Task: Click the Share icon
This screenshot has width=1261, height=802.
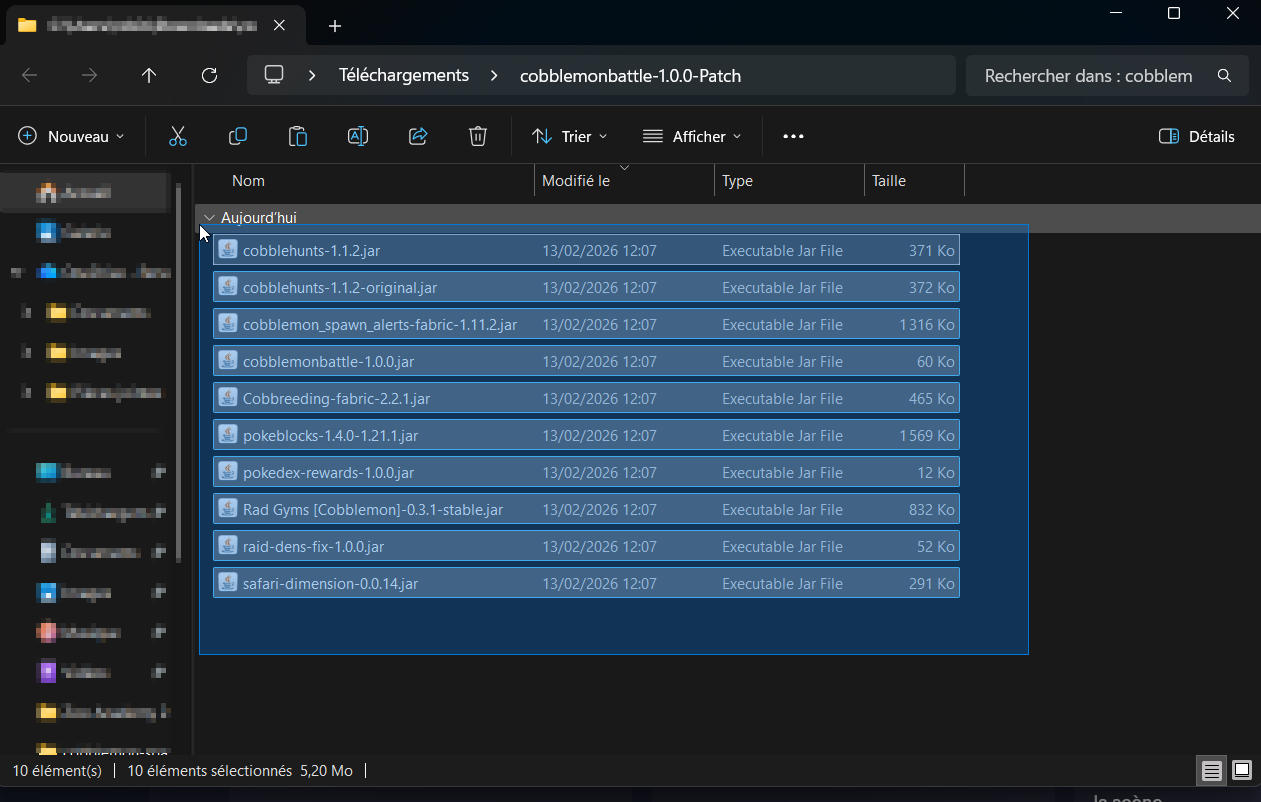Action: pos(417,136)
